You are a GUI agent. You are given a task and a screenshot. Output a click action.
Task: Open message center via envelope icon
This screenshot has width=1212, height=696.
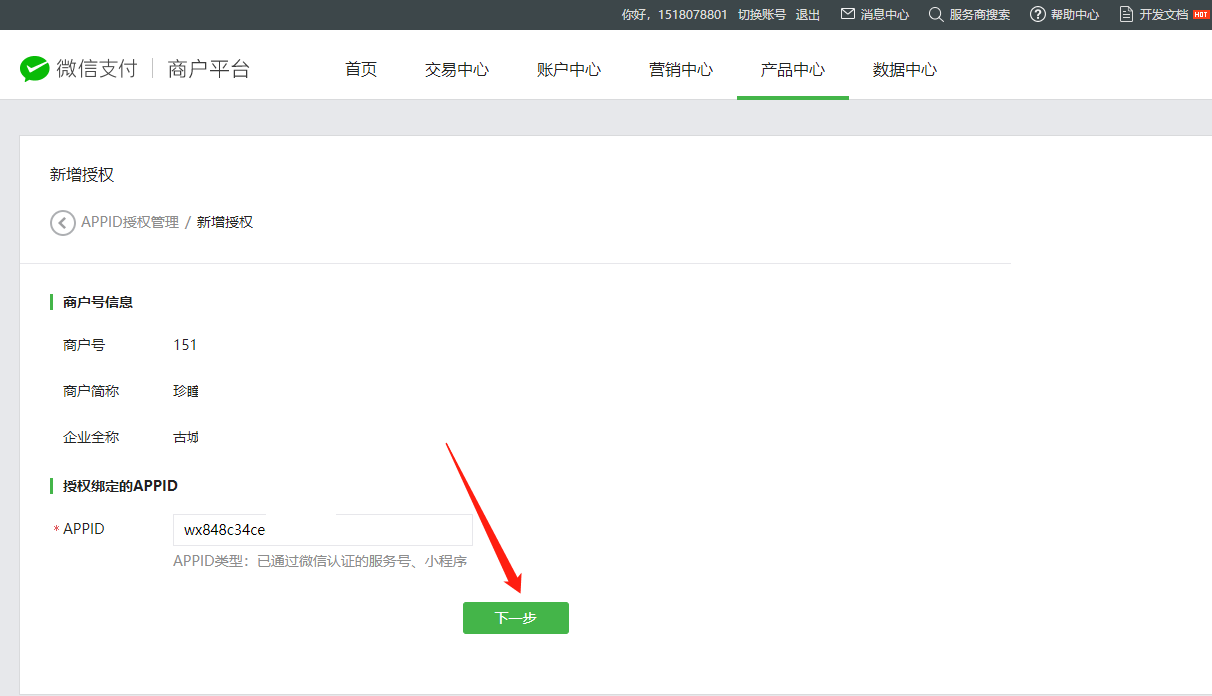click(848, 14)
